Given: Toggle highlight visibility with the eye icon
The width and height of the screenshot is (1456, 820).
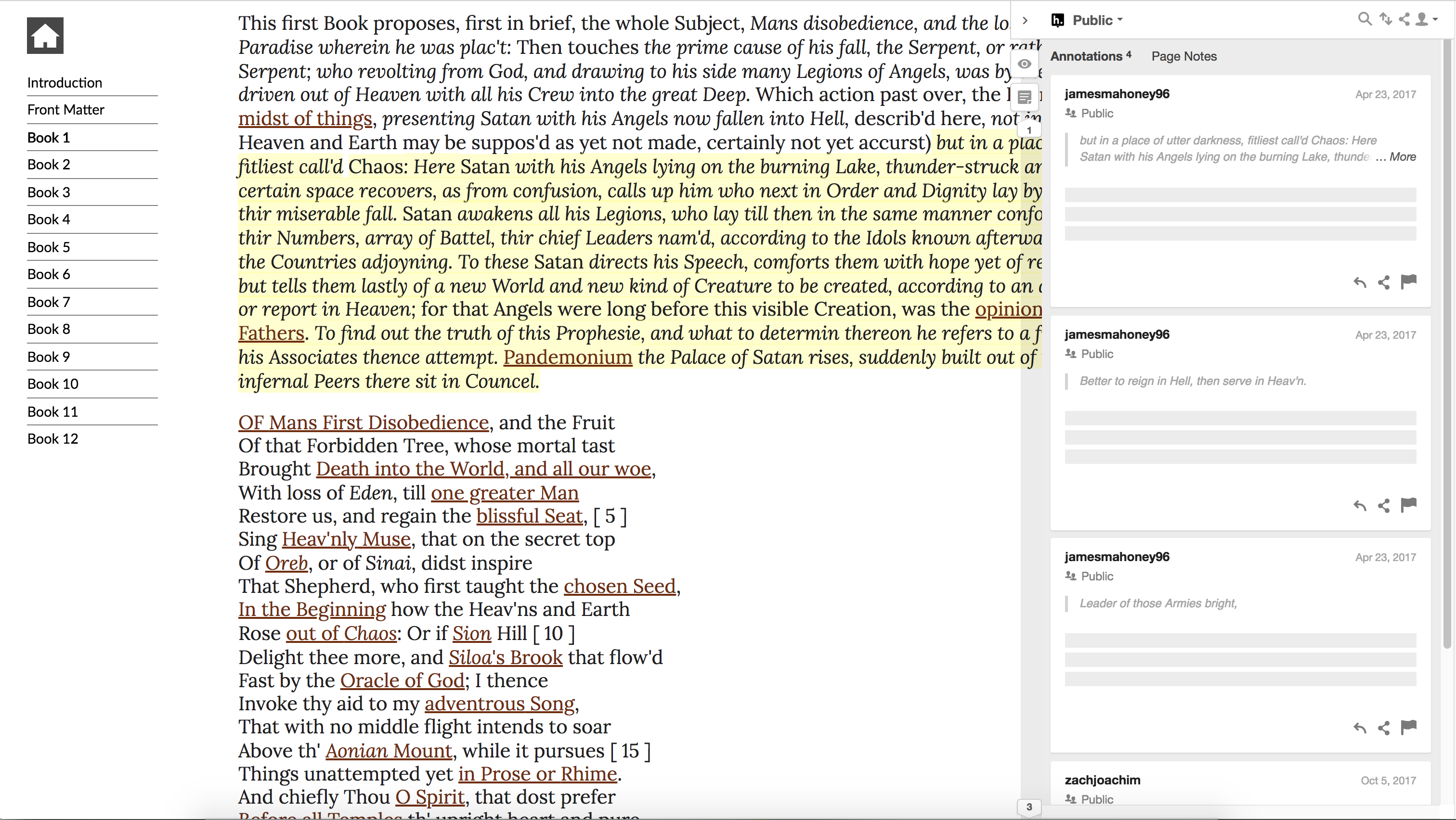Looking at the screenshot, I should (x=1025, y=64).
